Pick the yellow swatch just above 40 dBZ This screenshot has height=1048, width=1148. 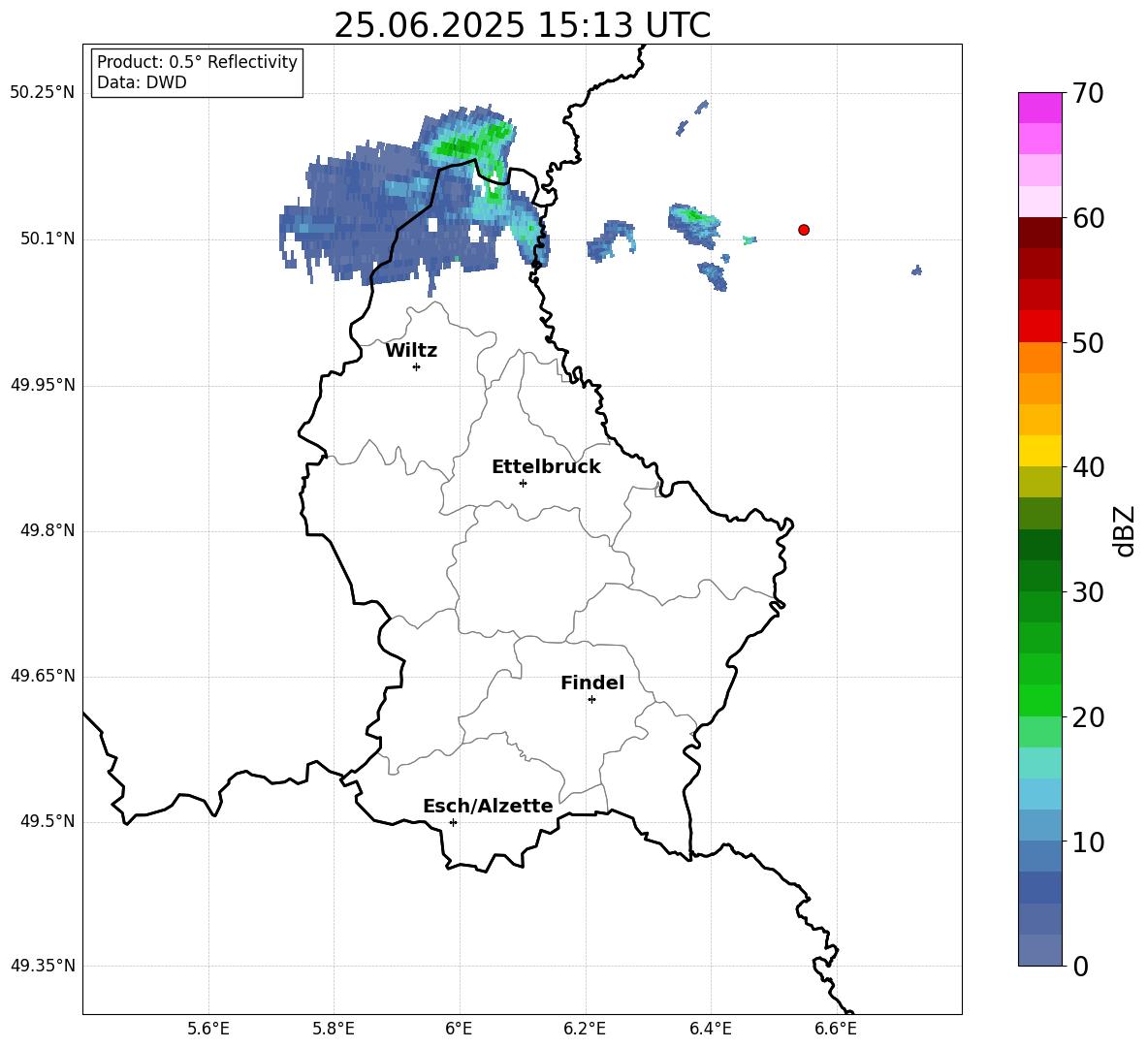tap(1039, 451)
